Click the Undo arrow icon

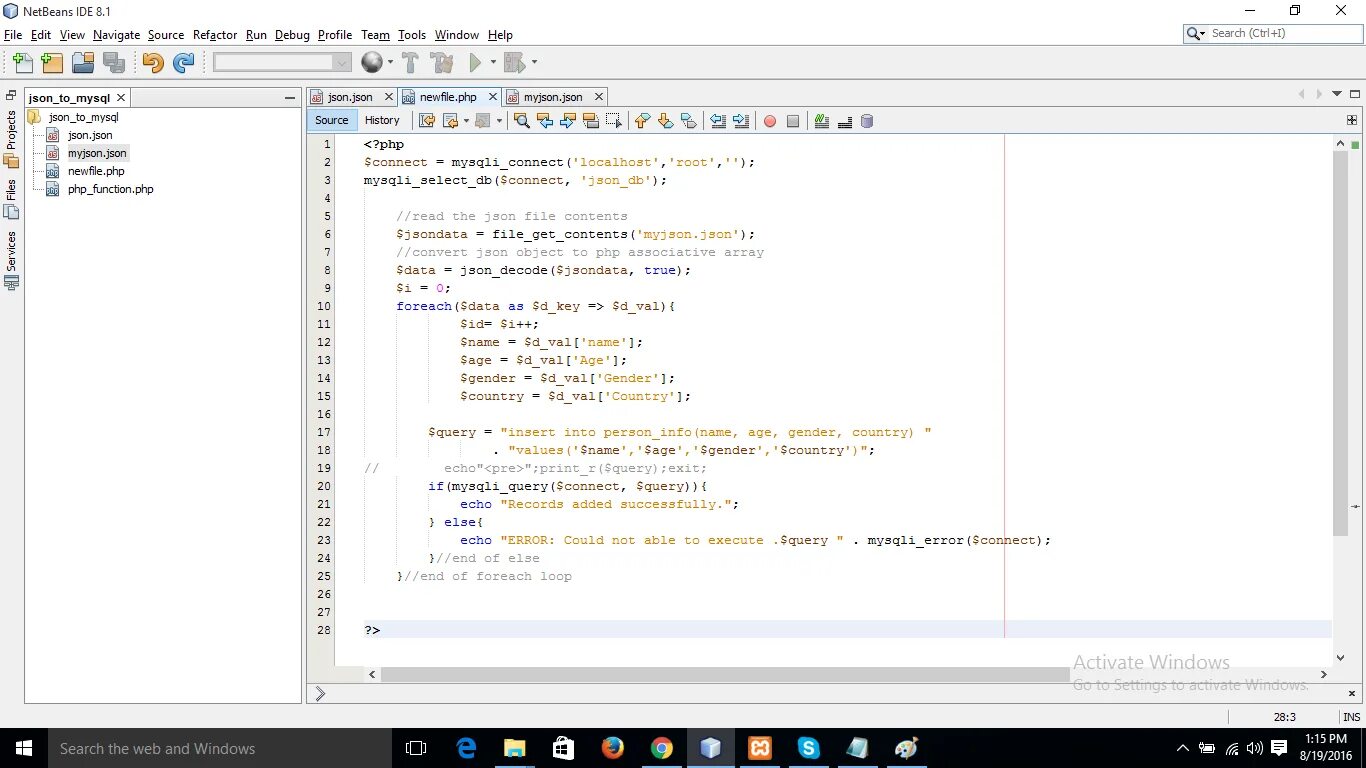point(152,63)
